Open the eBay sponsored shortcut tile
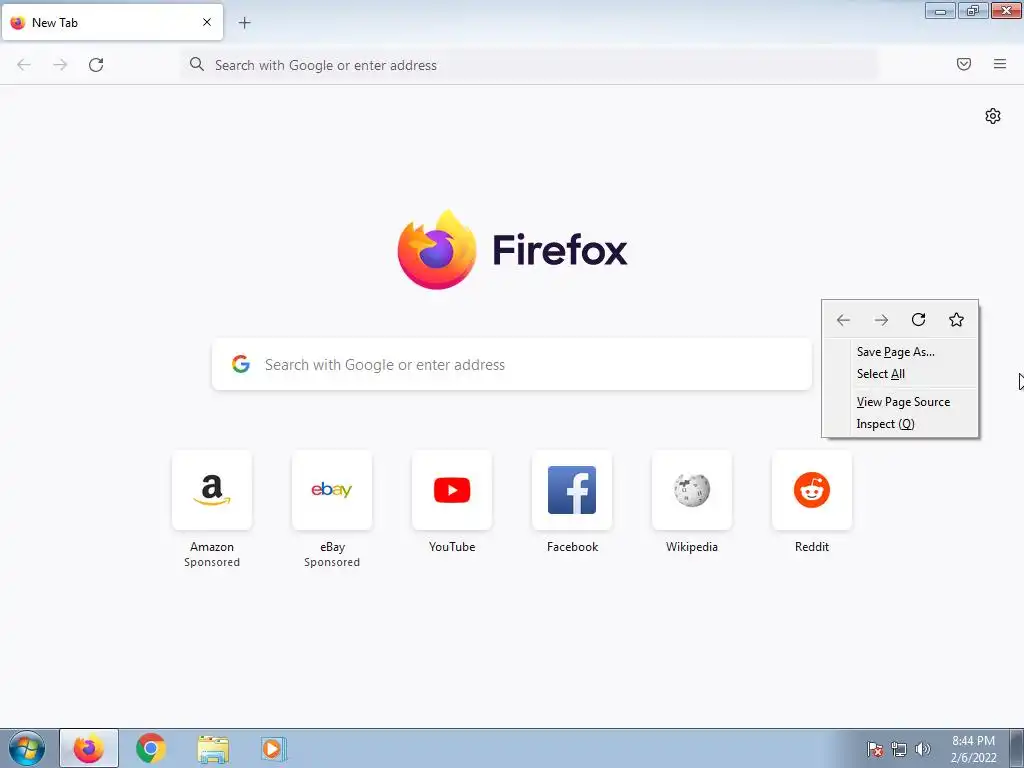Image resolution: width=1024 pixels, height=768 pixels. coord(332,490)
